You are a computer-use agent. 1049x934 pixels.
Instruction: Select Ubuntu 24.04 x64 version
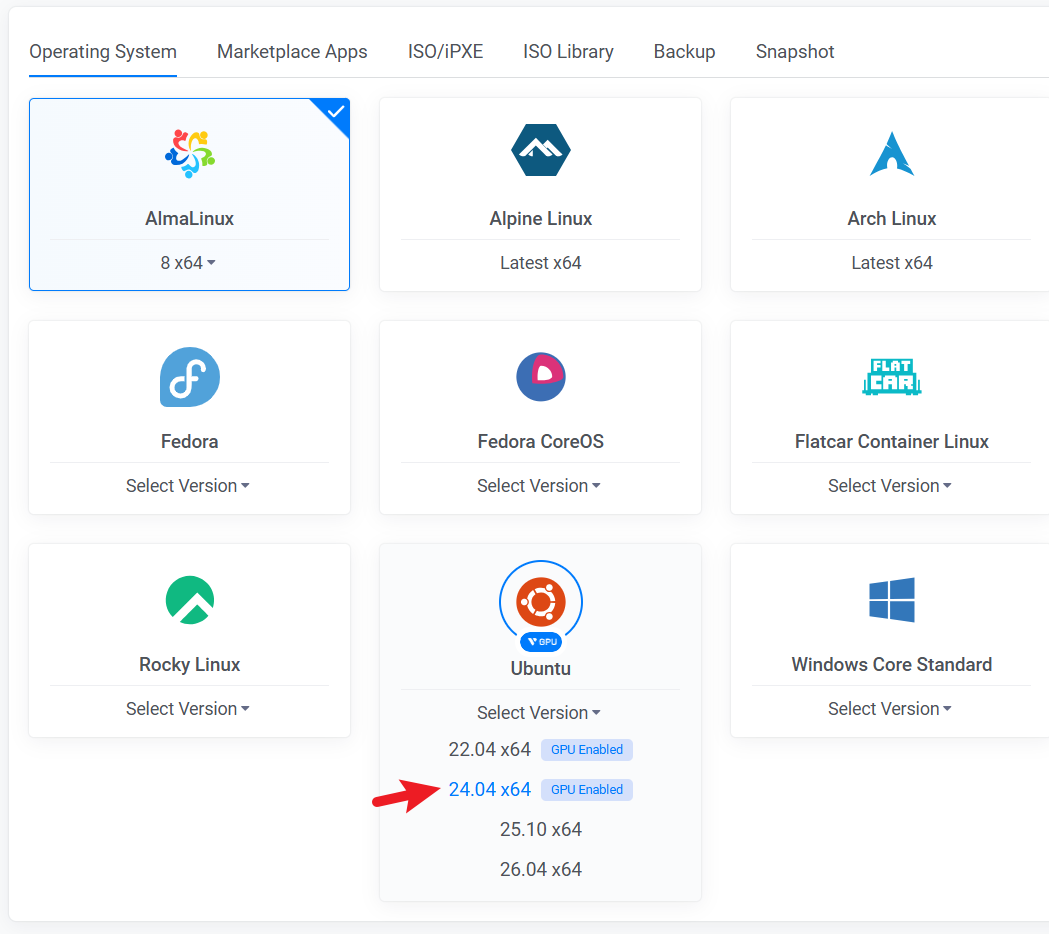point(490,789)
